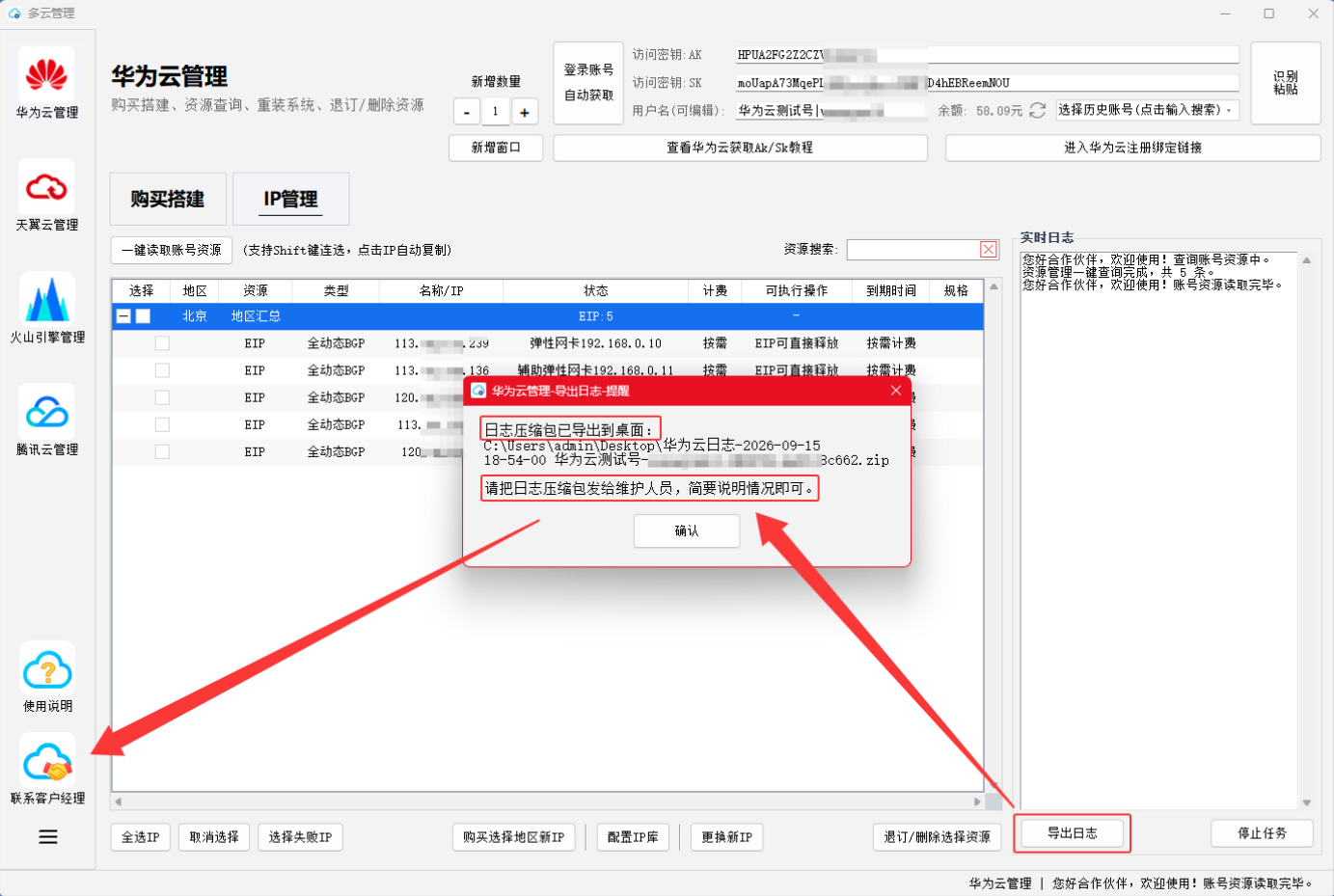Click the 更换新IP button
1334x896 pixels.
726,837
